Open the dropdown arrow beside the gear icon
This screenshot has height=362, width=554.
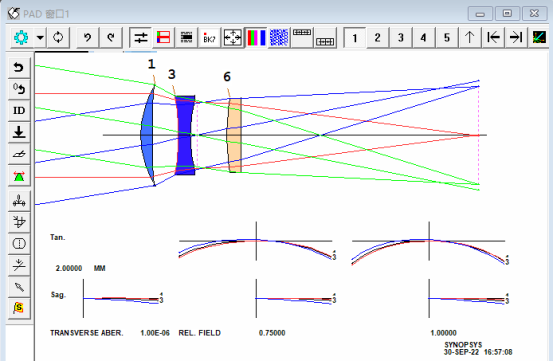pos(40,37)
